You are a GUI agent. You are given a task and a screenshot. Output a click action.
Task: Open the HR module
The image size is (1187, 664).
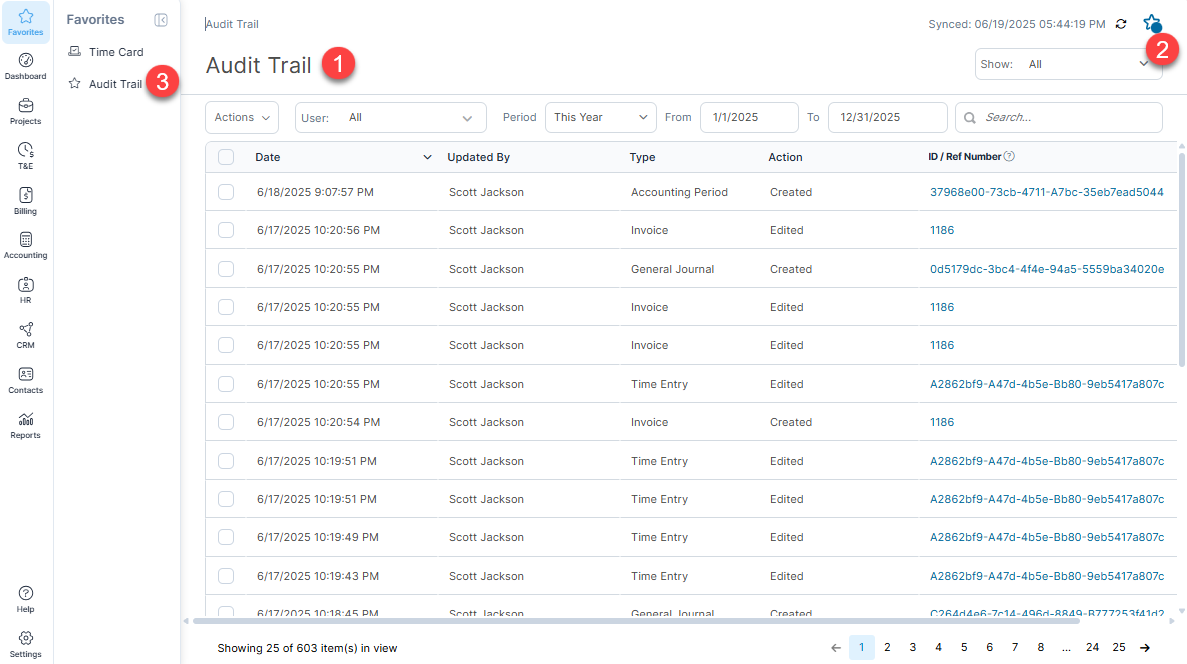(x=26, y=291)
